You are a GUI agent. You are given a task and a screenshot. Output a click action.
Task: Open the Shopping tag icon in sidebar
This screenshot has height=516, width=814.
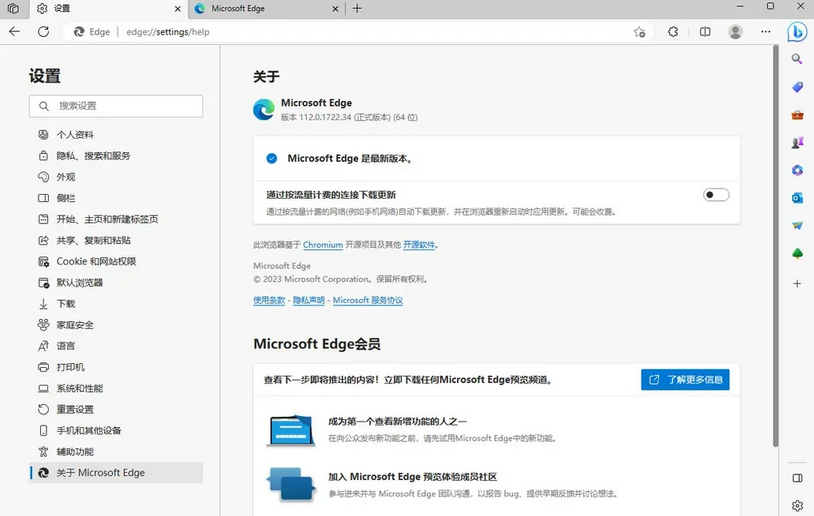click(x=797, y=87)
